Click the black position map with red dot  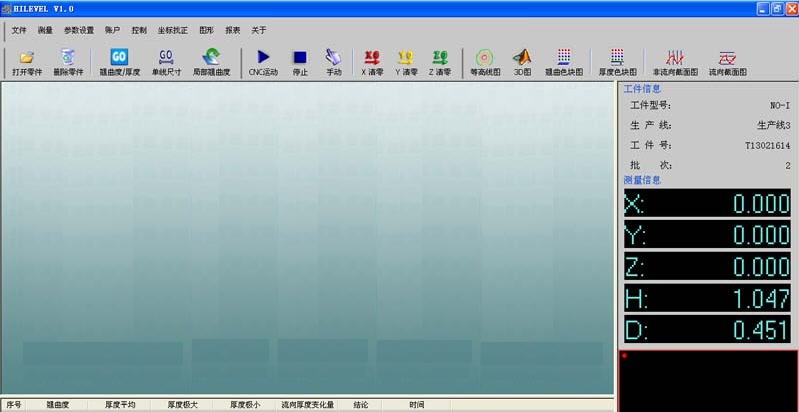[x=708, y=381]
